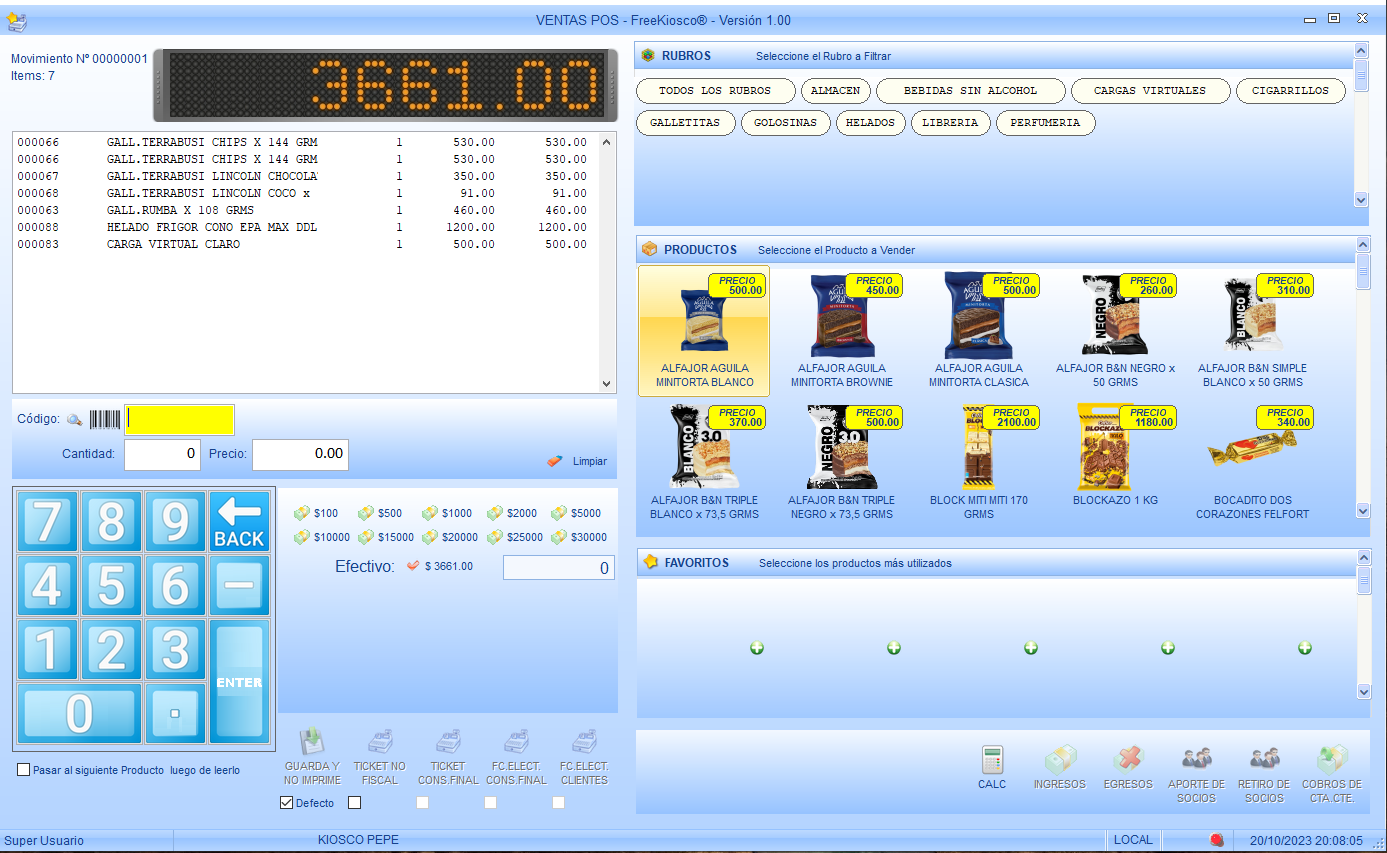Tap the 0 key on the keypad
This screenshot has width=1387, height=853.
tap(79, 714)
